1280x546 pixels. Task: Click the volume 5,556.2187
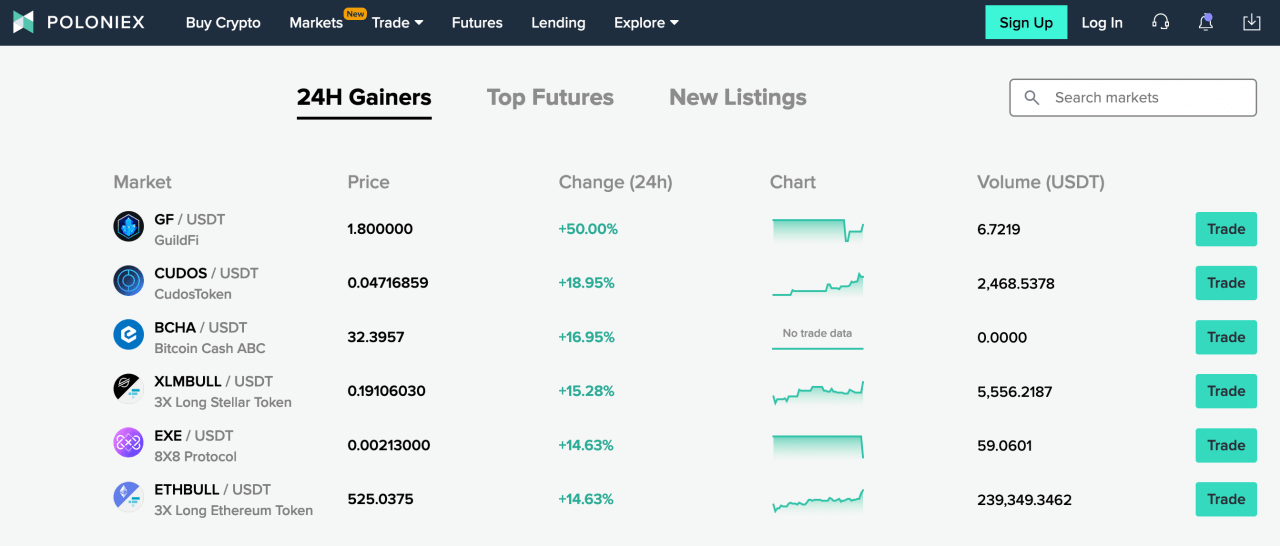click(x=1015, y=391)
